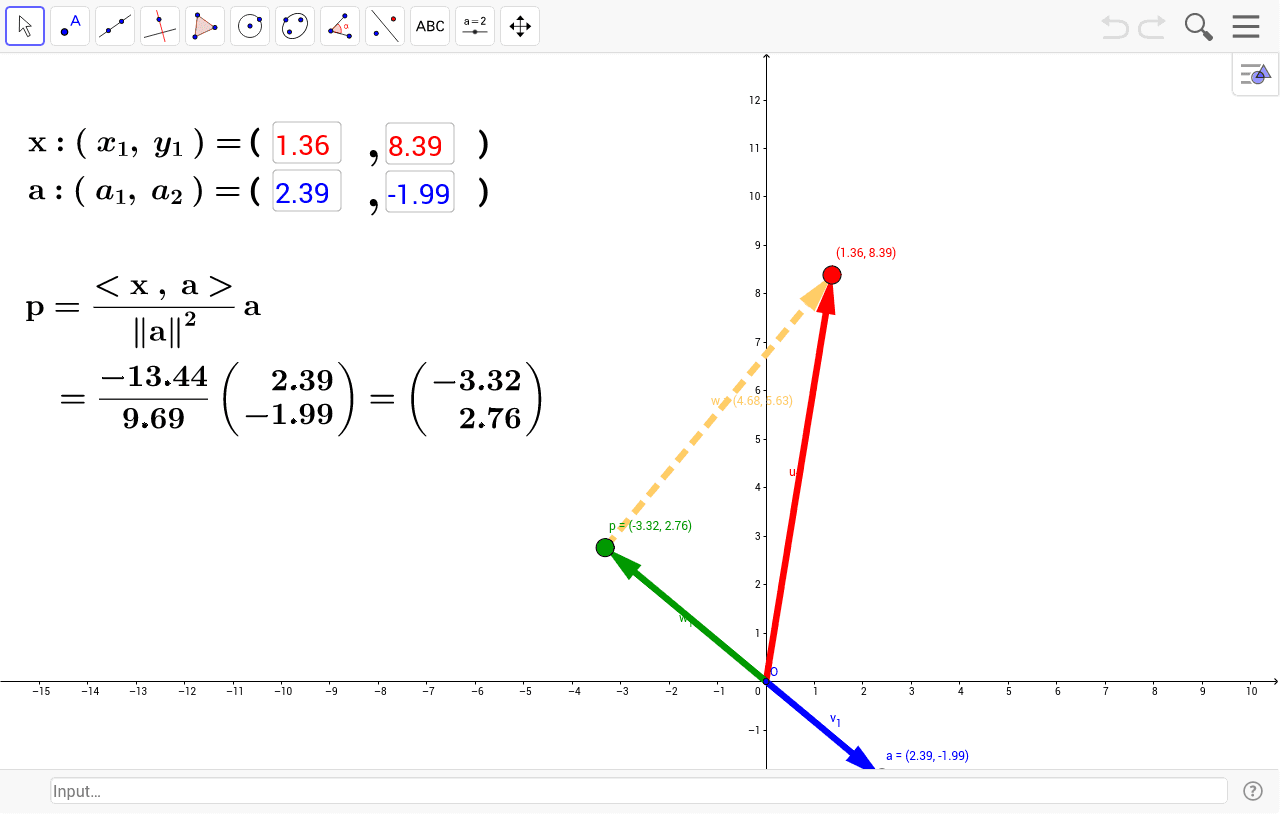Select the Polygon tool
Viewport: 1280px width, 814px height.
205,26
